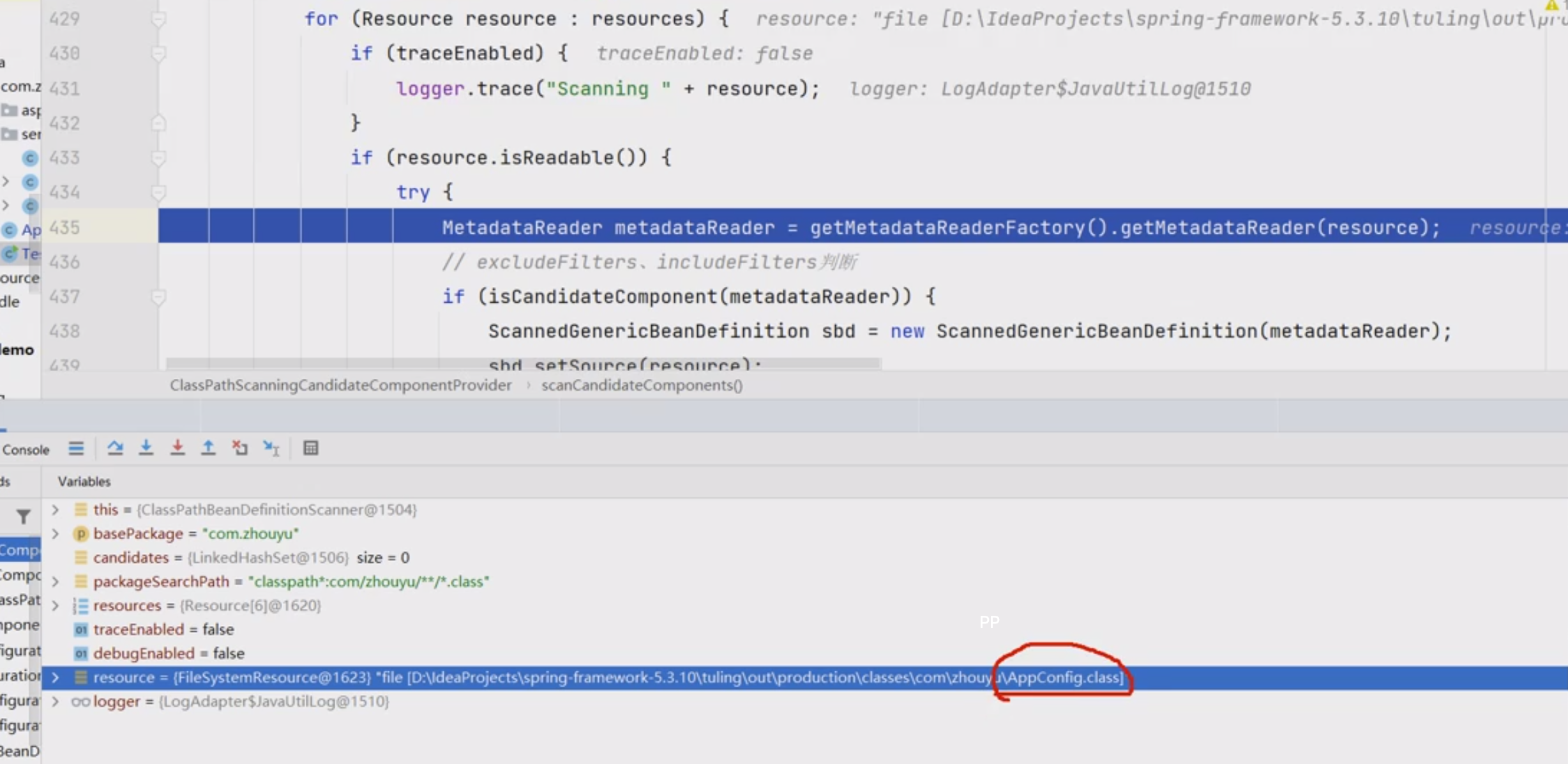Click the Drop Frame icon
Screen dimensions: 1568x764
240,448
